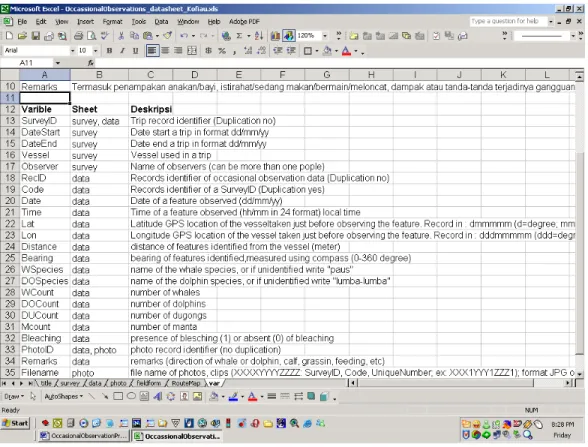
Task: Click the red Font Color button
Action: point(346,51)
